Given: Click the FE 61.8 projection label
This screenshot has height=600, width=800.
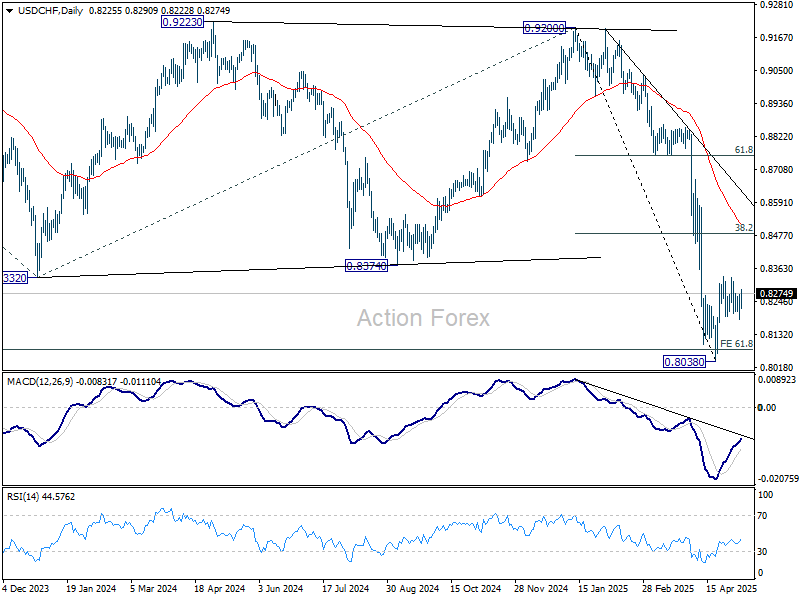Looking at the screenshot, I should (736, 344).
